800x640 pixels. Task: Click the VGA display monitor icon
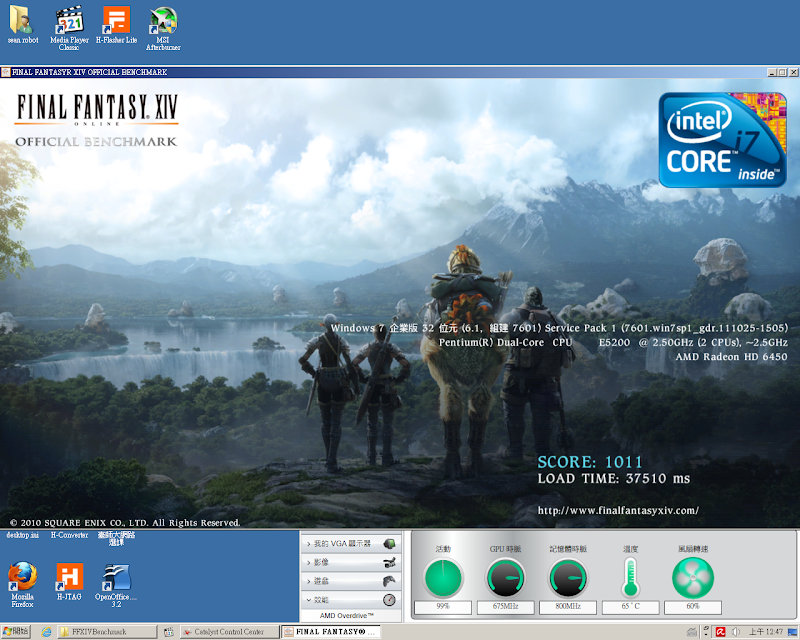tap(389, 544)
